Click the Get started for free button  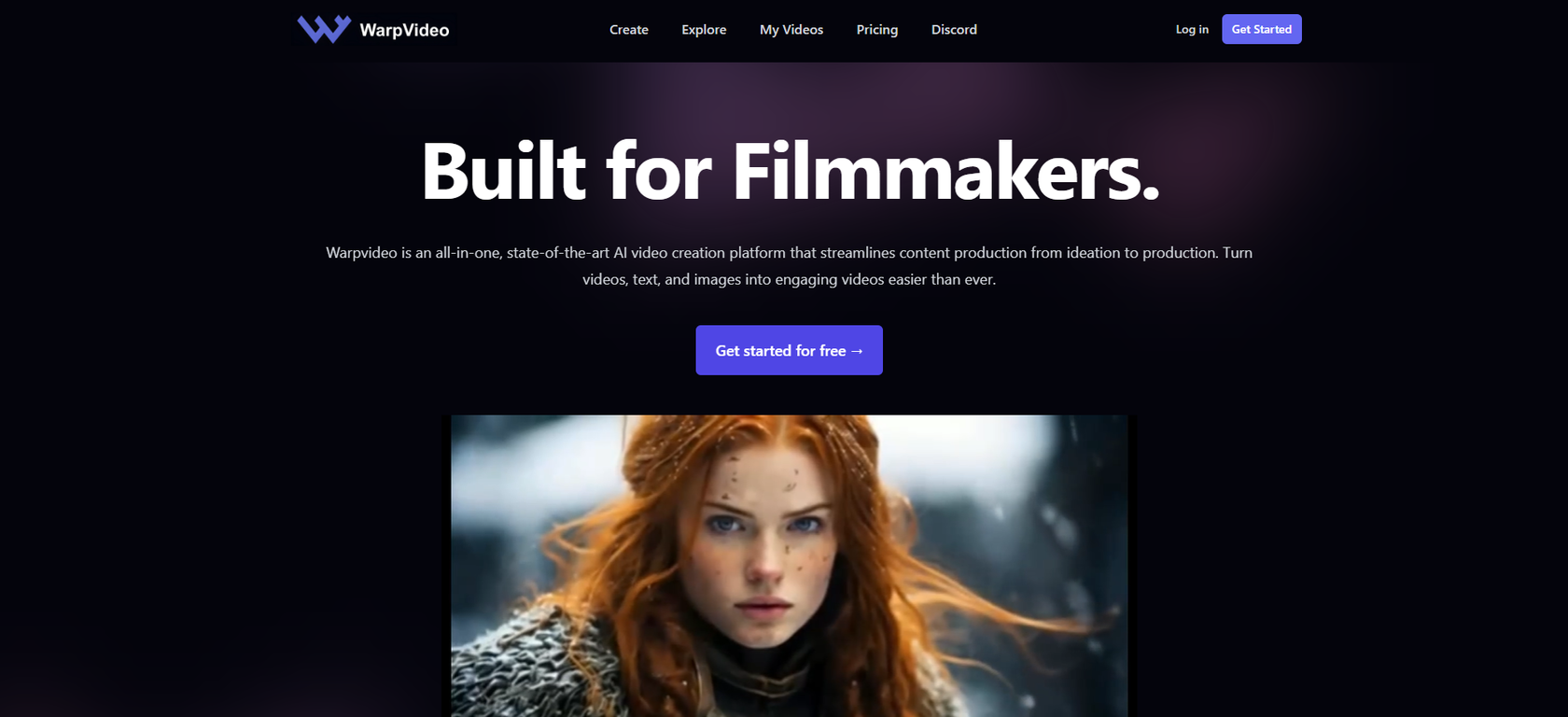[790, 350]
